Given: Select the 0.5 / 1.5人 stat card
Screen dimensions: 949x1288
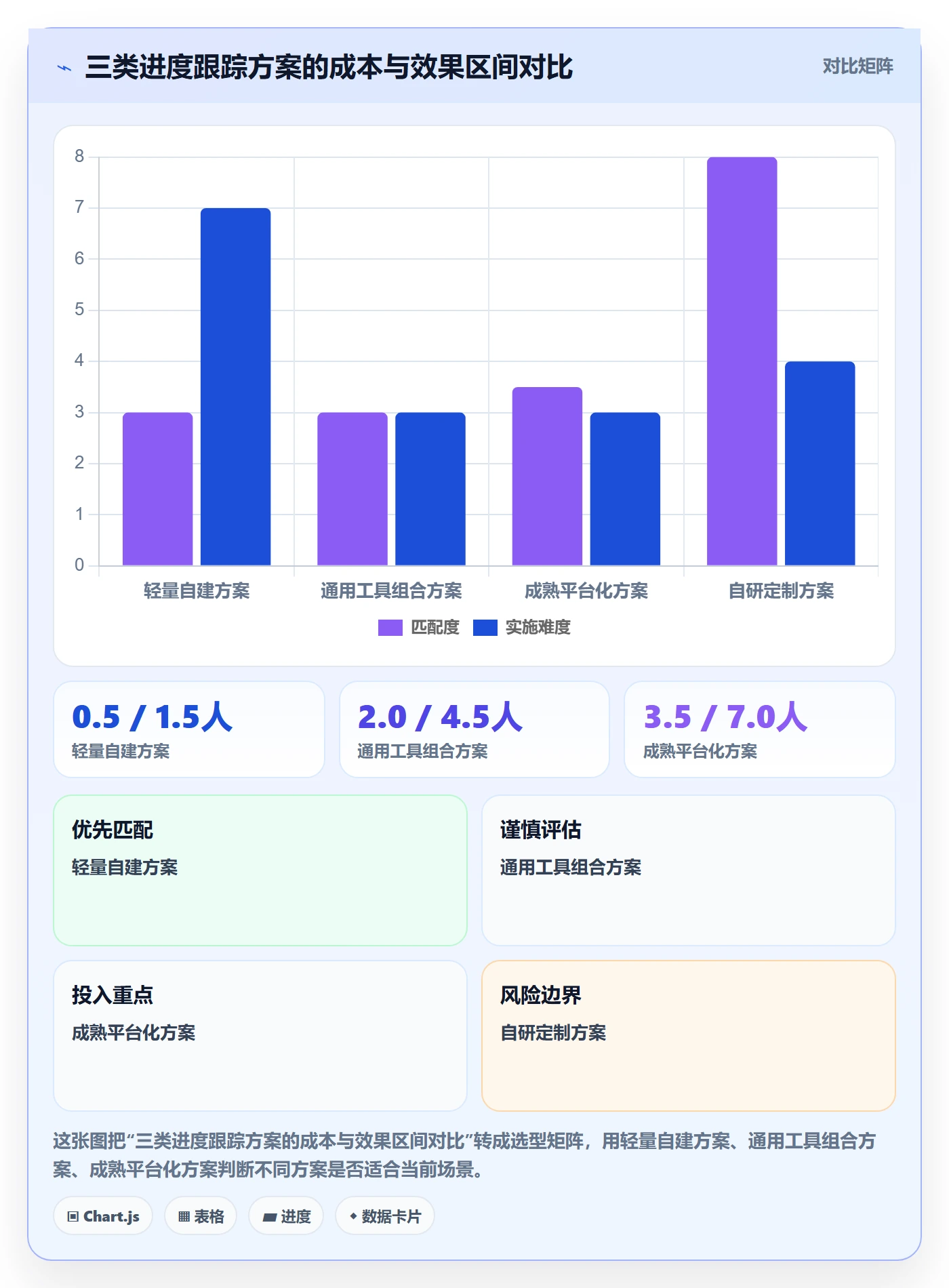Looking at the screenshot, I should [189, 729].
